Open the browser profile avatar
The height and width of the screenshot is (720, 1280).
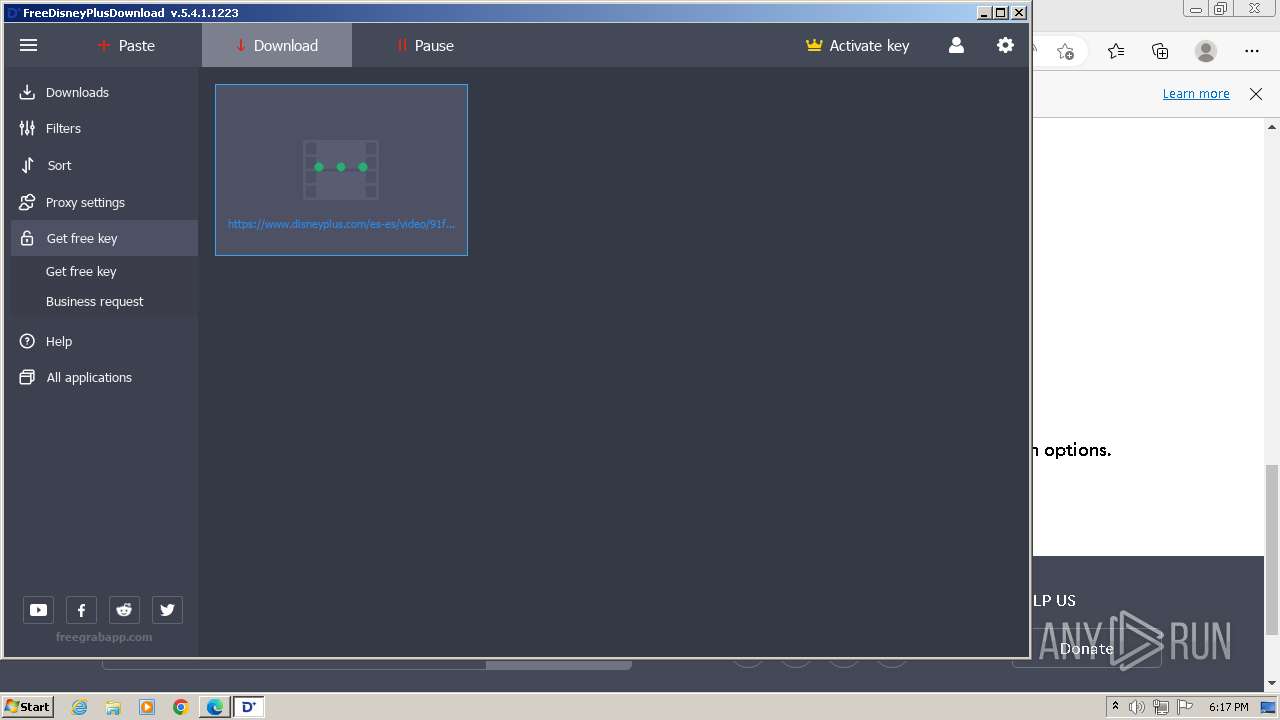coord(1206,51)
